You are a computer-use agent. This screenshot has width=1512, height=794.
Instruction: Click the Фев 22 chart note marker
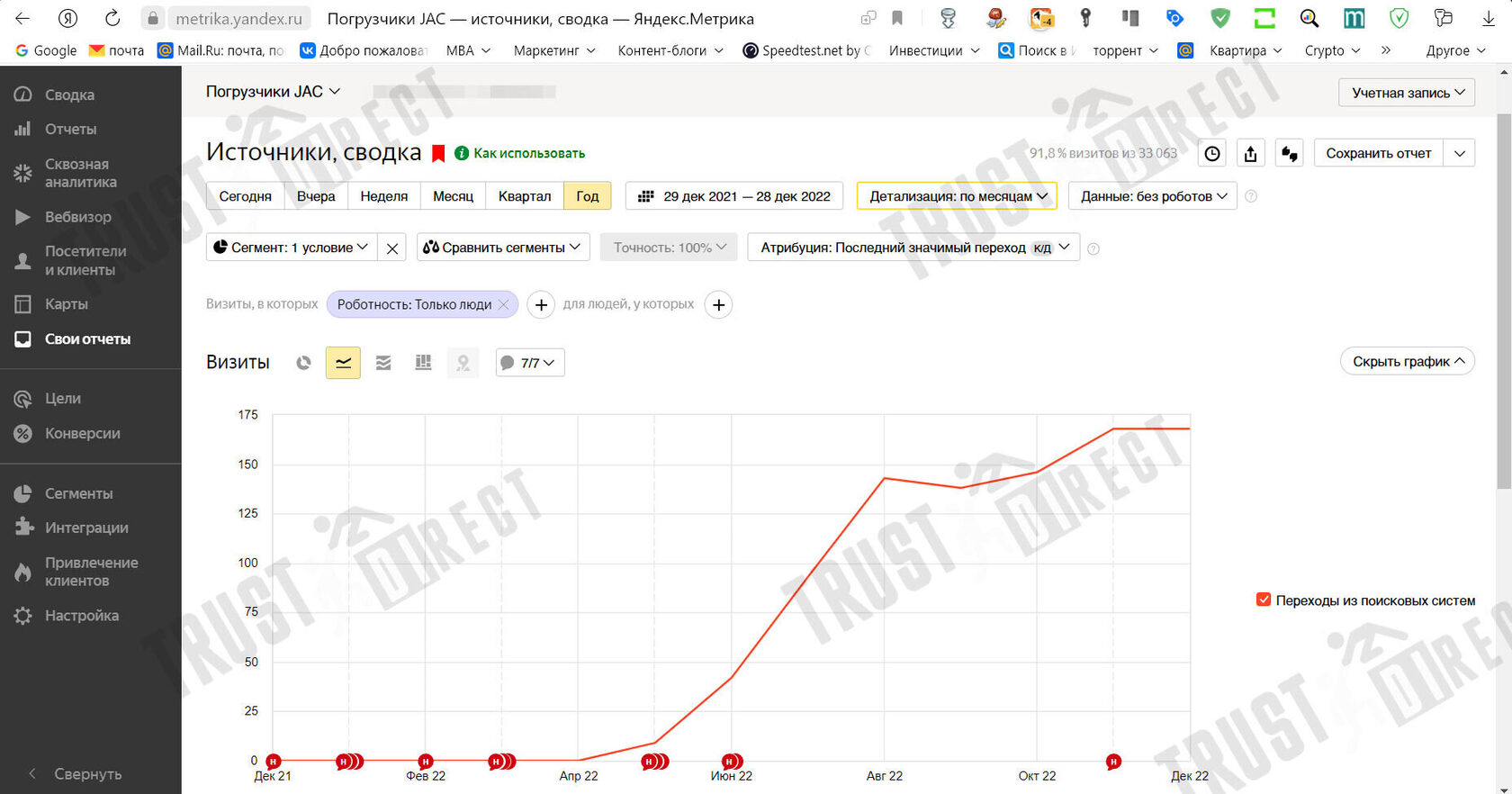pos(426,762)
